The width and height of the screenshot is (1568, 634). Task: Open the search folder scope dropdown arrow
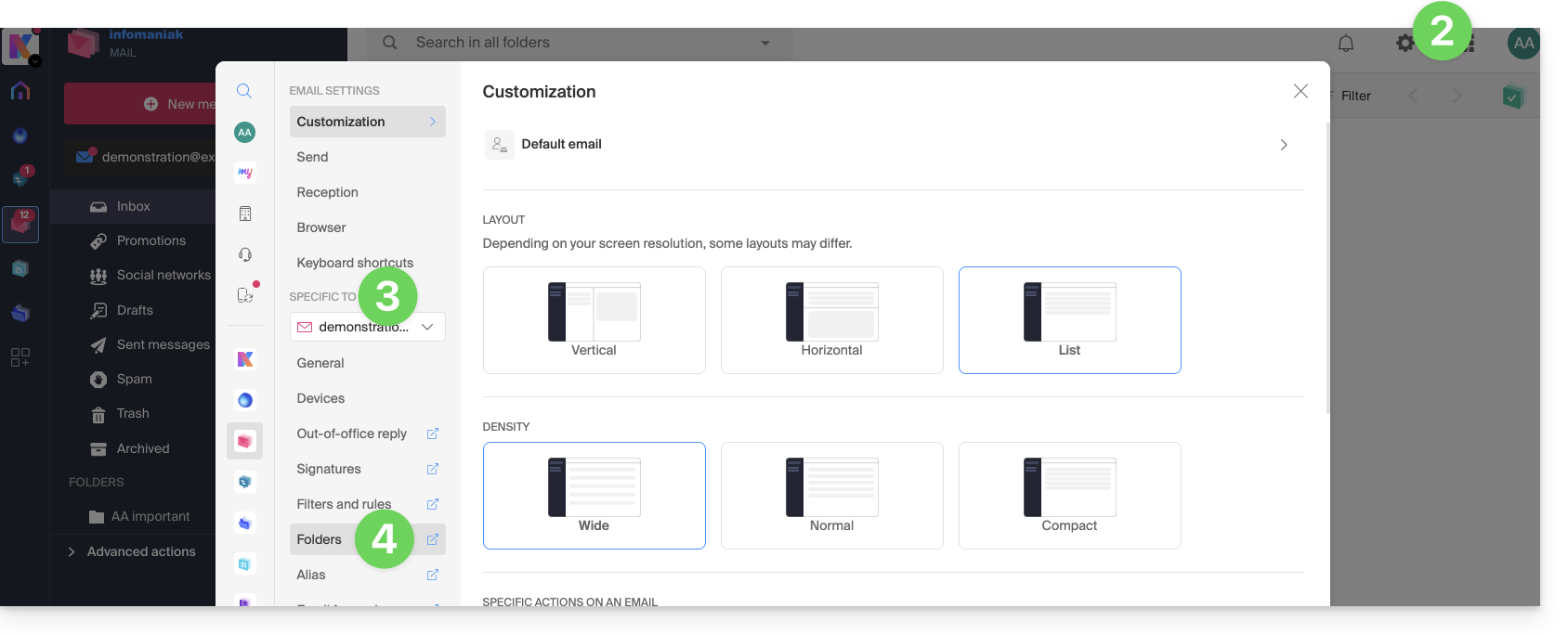765,43
